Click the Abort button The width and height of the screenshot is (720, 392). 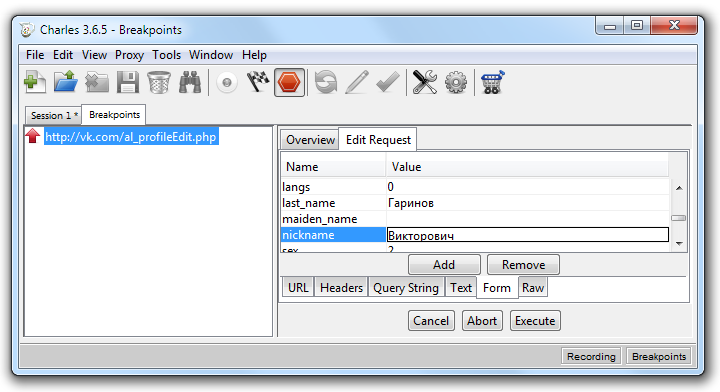tap(482, 321)
